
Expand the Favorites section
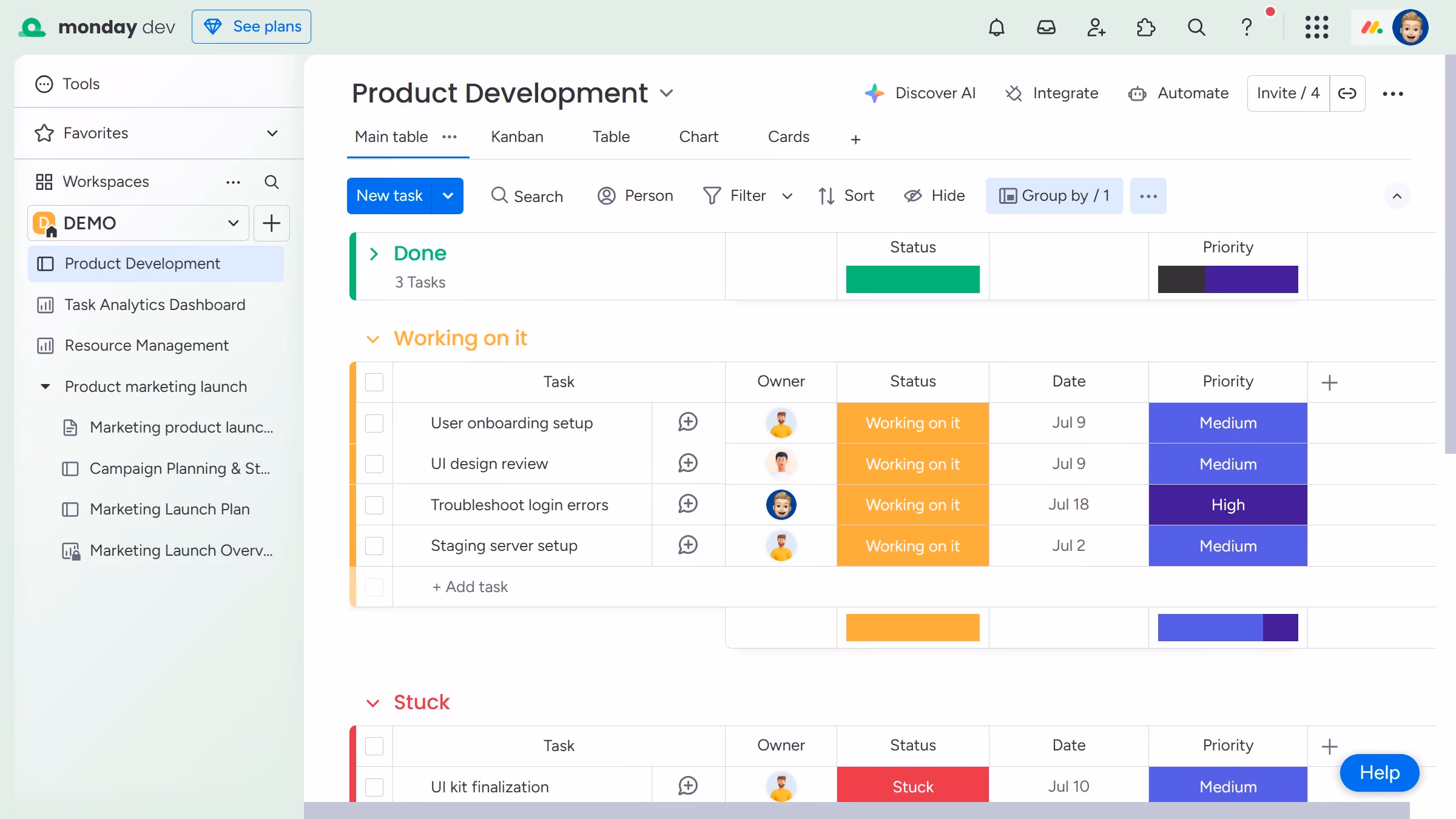272,133
